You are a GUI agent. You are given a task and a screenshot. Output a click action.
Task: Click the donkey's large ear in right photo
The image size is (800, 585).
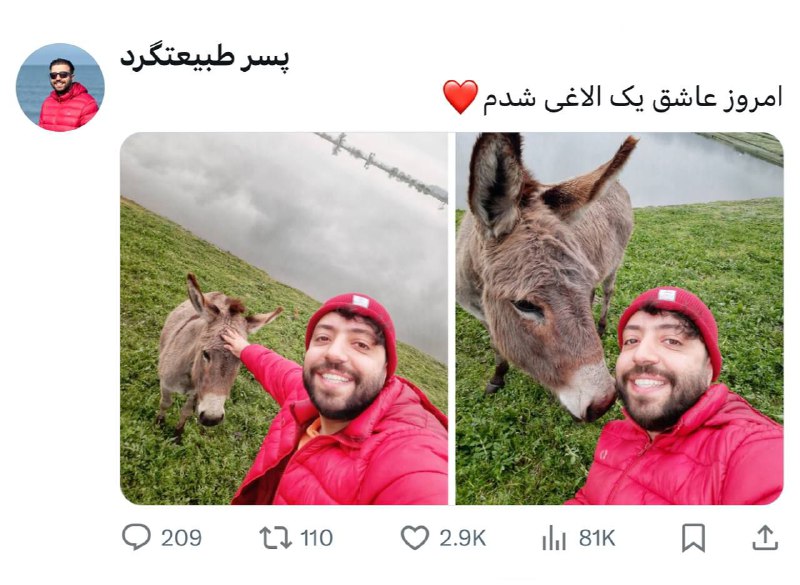pyautogui.click(x=495, y=184)
